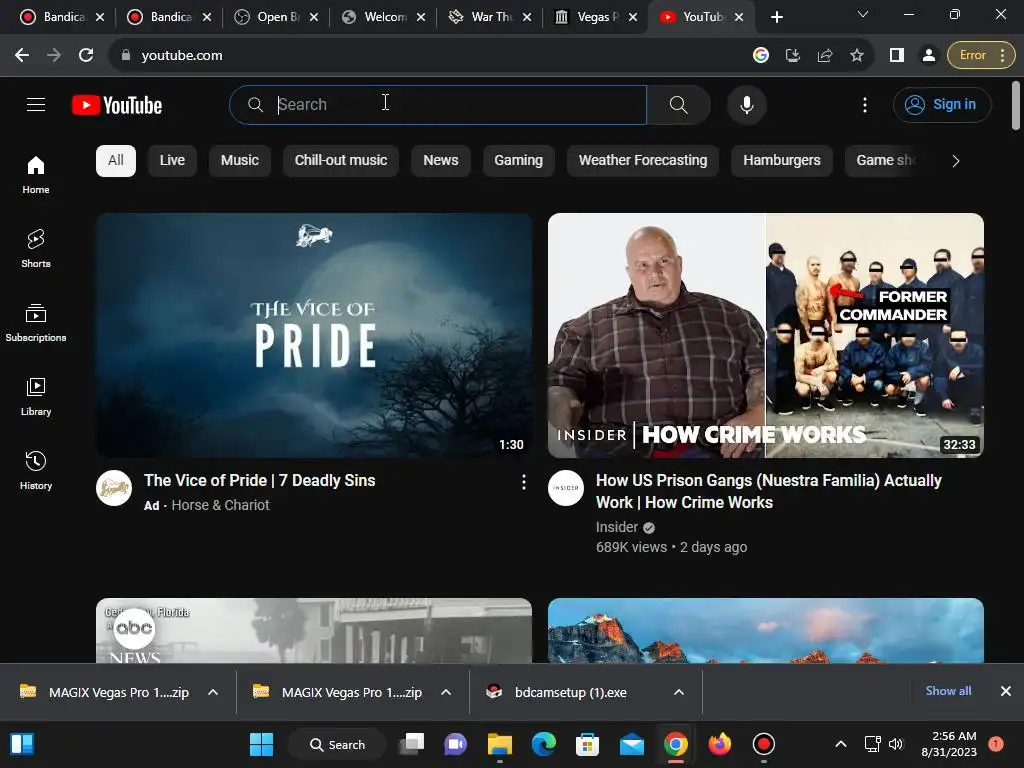This screenshot has width=1024, height=768.
Task: Open Shorts from the sidebar
Action: point(36,249)
